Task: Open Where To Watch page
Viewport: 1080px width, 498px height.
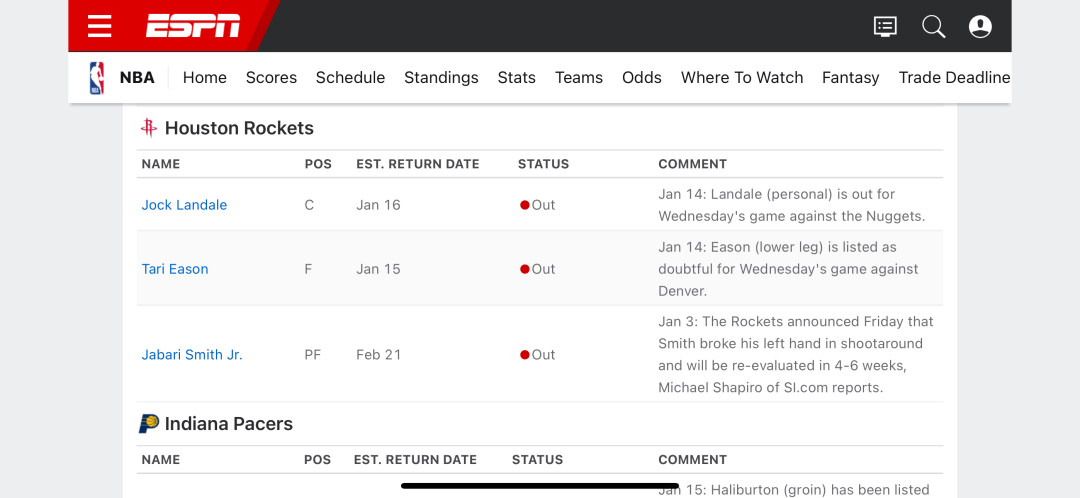Action: click(x=742, y=78)
